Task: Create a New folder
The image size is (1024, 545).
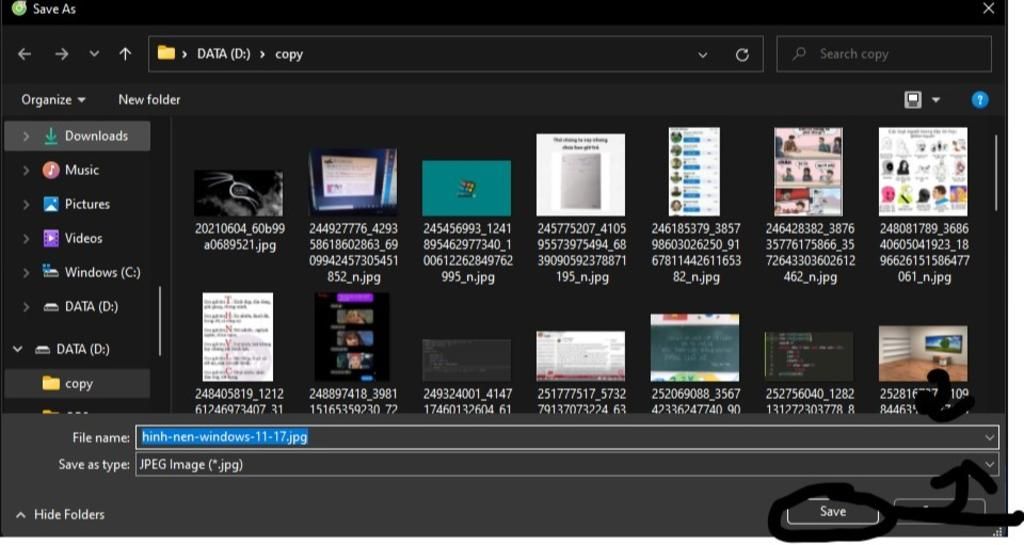Action: 149,100
